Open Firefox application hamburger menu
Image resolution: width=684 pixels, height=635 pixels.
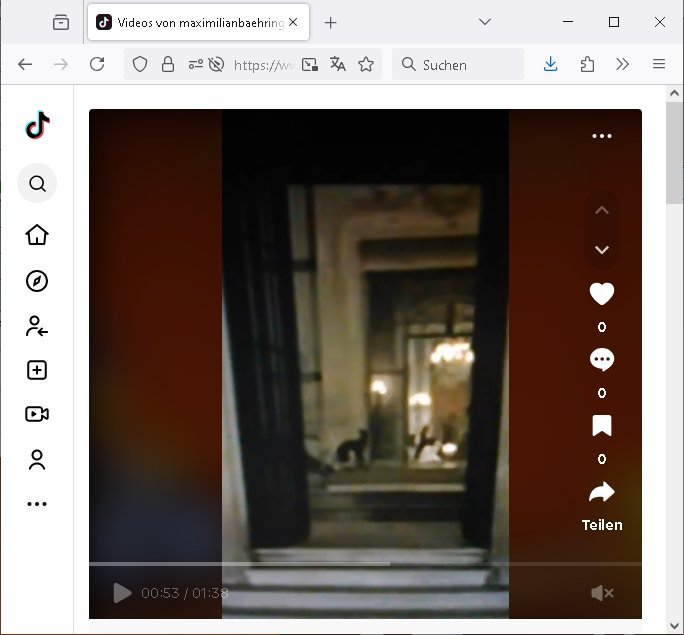[x=659, y=65]
